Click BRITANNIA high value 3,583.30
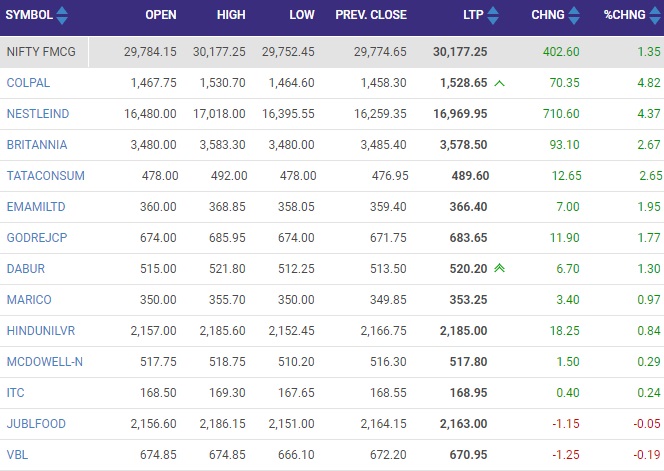 222,144
